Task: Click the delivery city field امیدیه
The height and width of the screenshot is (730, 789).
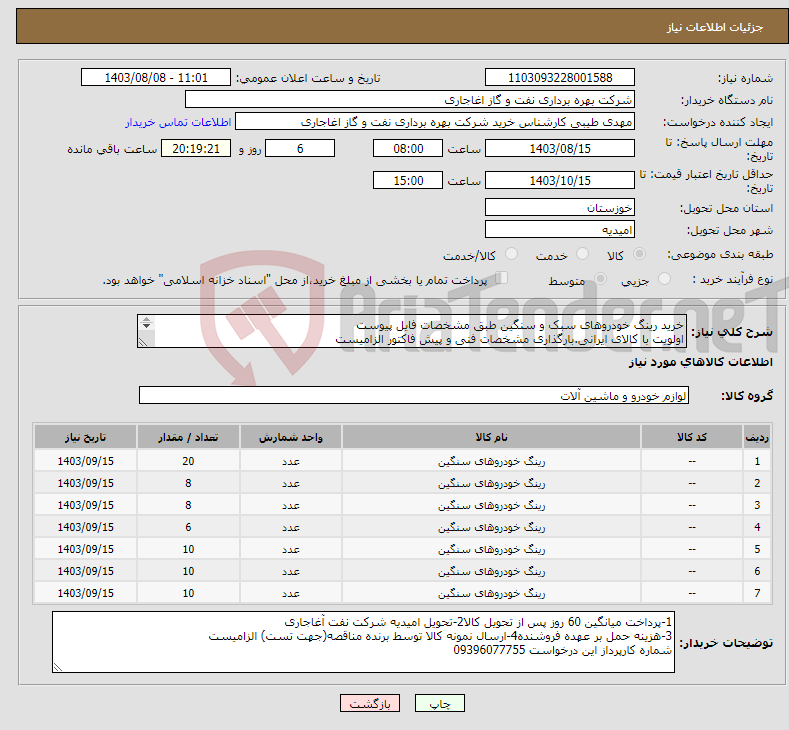Action: tap(560, 229)
